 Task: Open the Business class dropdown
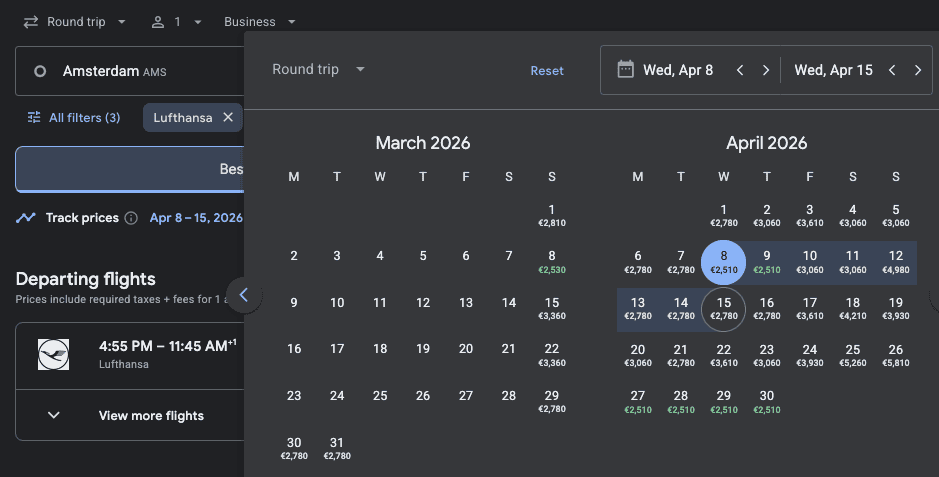tap(260, 21)
